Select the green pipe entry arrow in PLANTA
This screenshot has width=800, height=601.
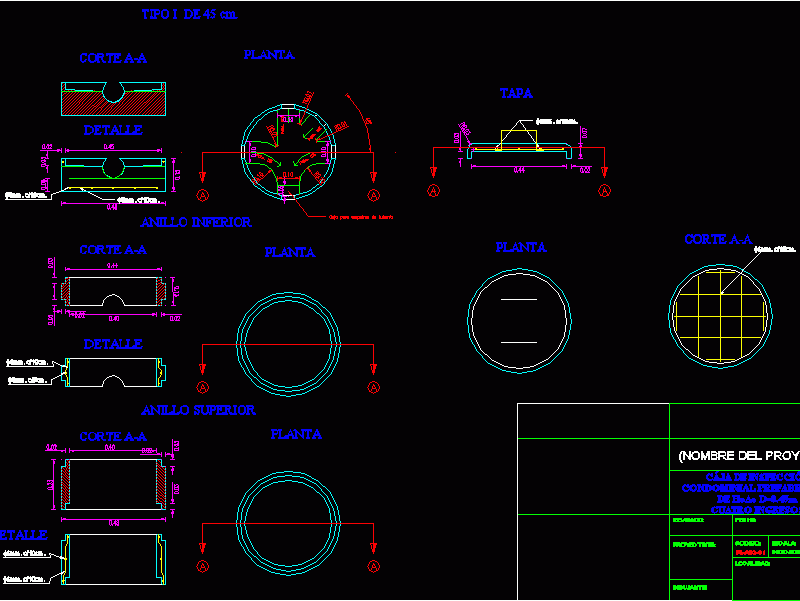[278, 164]
